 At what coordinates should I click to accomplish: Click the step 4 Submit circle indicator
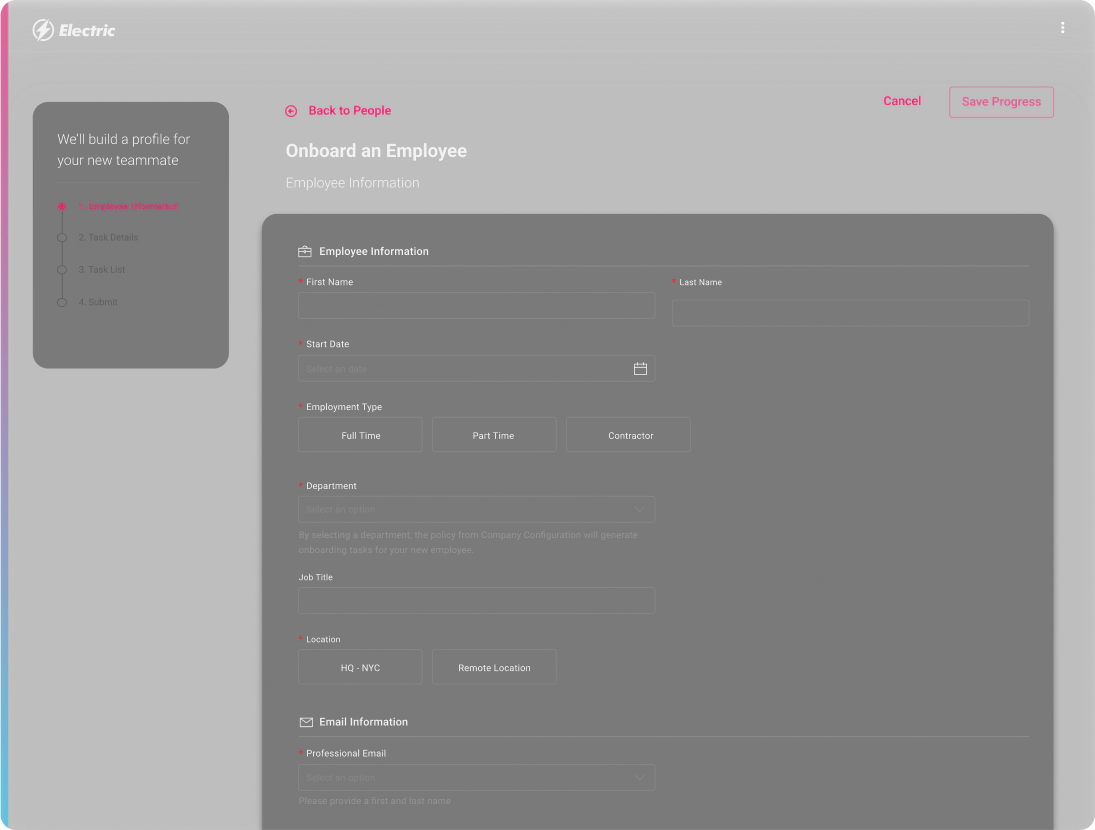pyautogui.click(x=62, y=301)
